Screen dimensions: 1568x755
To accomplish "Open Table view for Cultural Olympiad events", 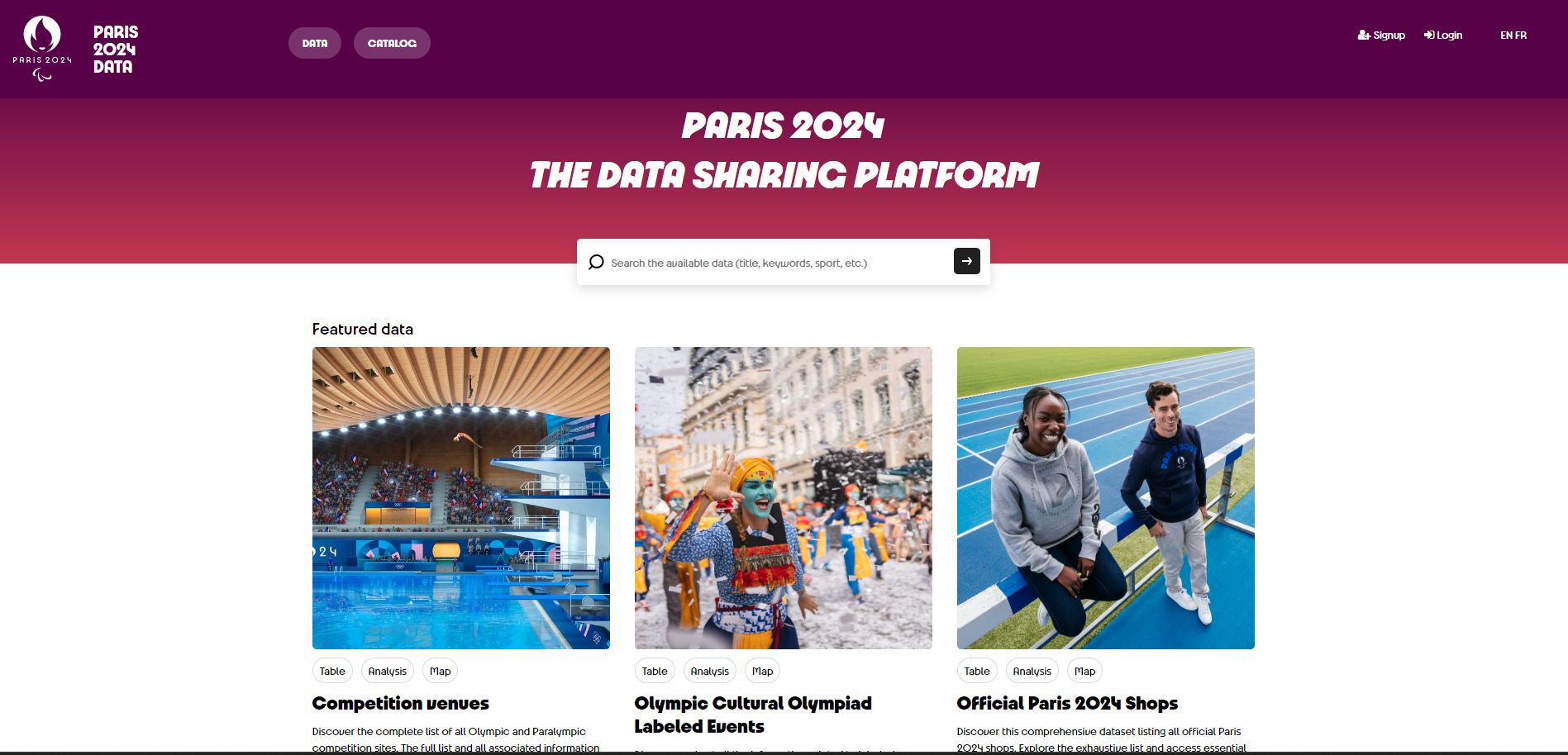I will click(655, 671).
